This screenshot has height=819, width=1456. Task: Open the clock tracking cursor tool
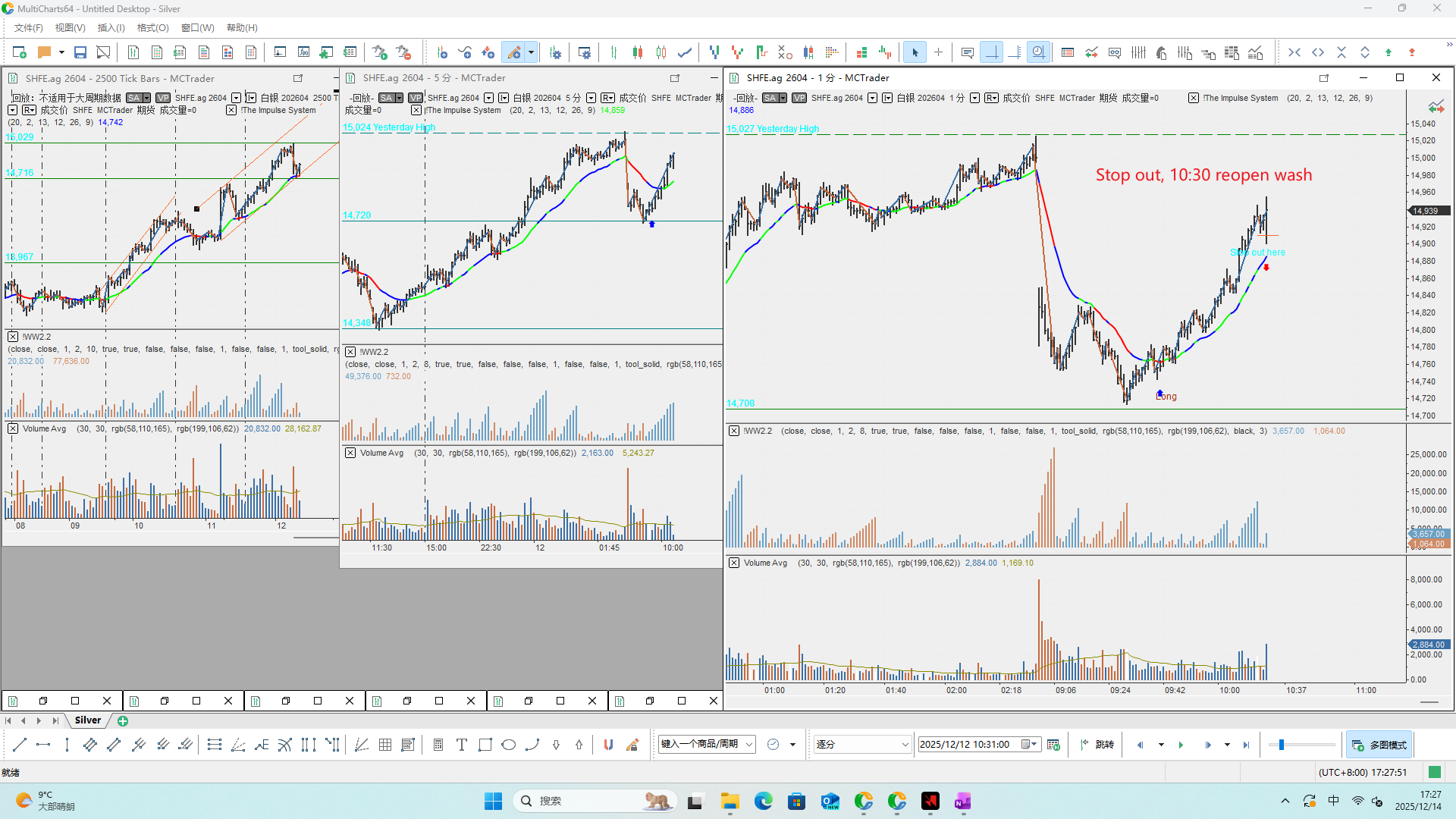[x=1038, y=52]
